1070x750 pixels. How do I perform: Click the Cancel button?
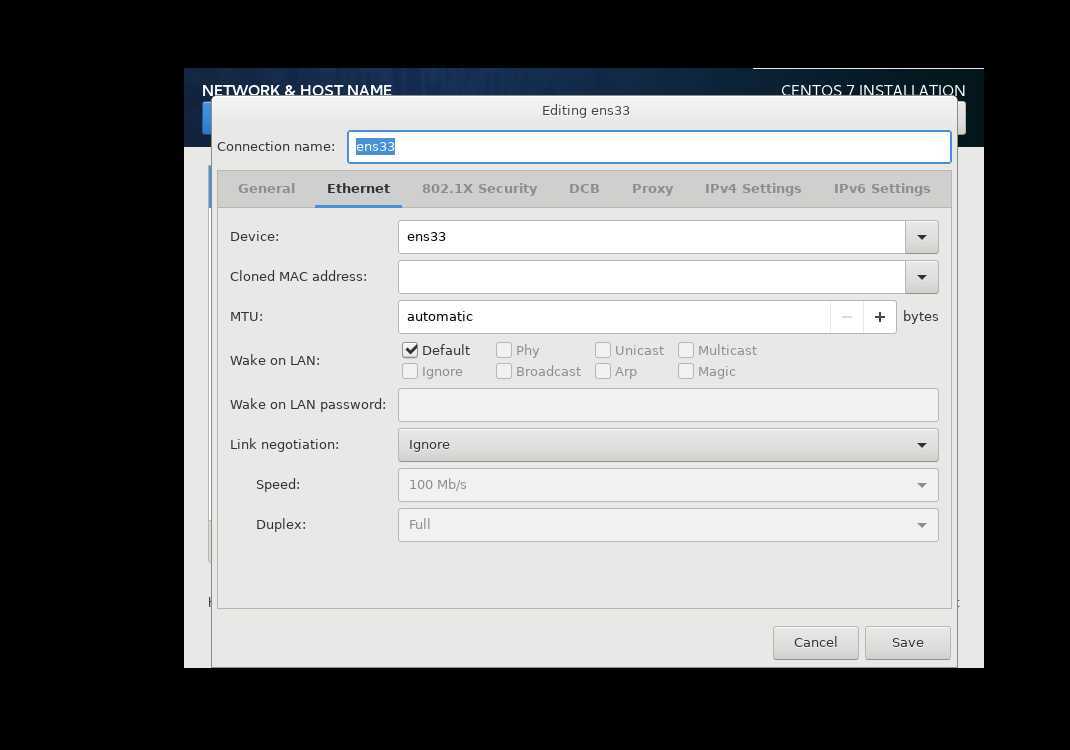point(815,643)
